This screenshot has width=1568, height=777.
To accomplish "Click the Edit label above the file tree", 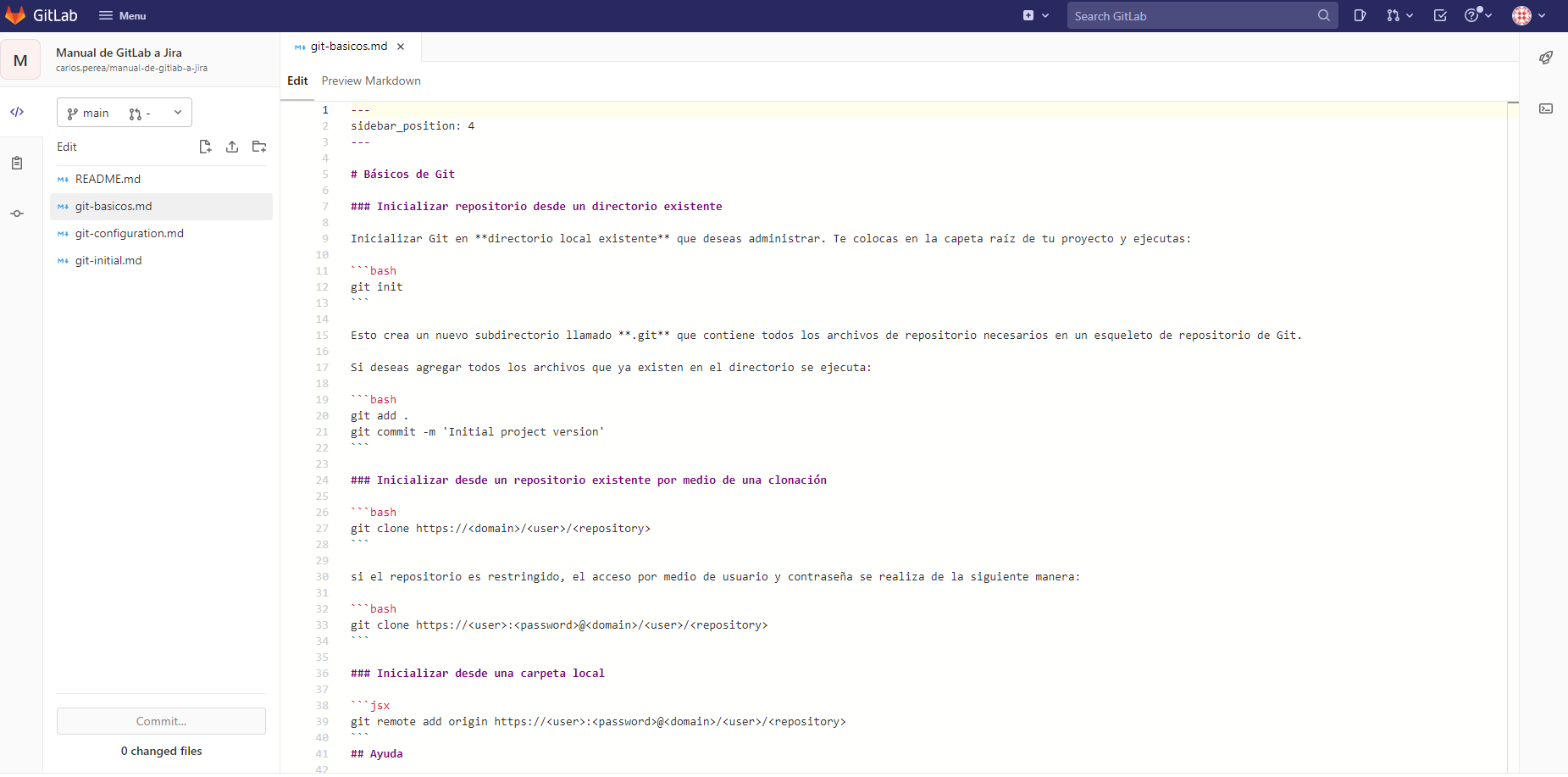I will [x=67, y=147].
